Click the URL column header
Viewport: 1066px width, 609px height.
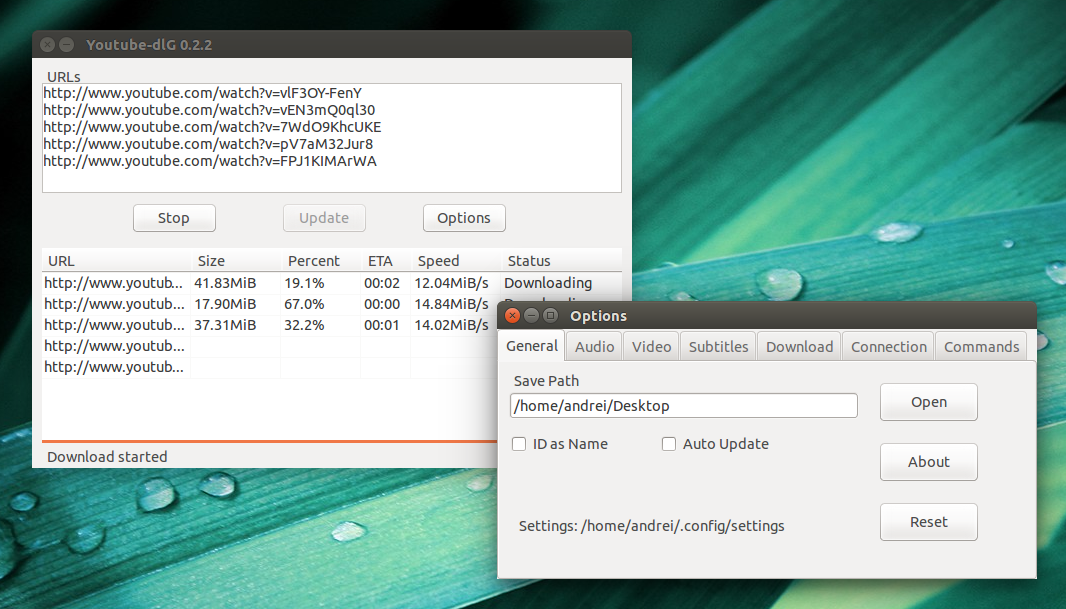click(116, 261)
